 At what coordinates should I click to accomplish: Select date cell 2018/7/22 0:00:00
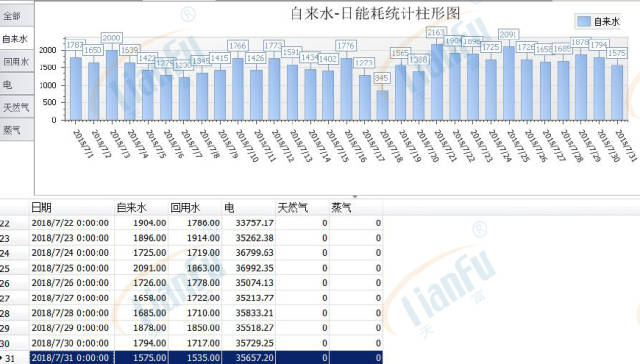[x=72, y=223]
